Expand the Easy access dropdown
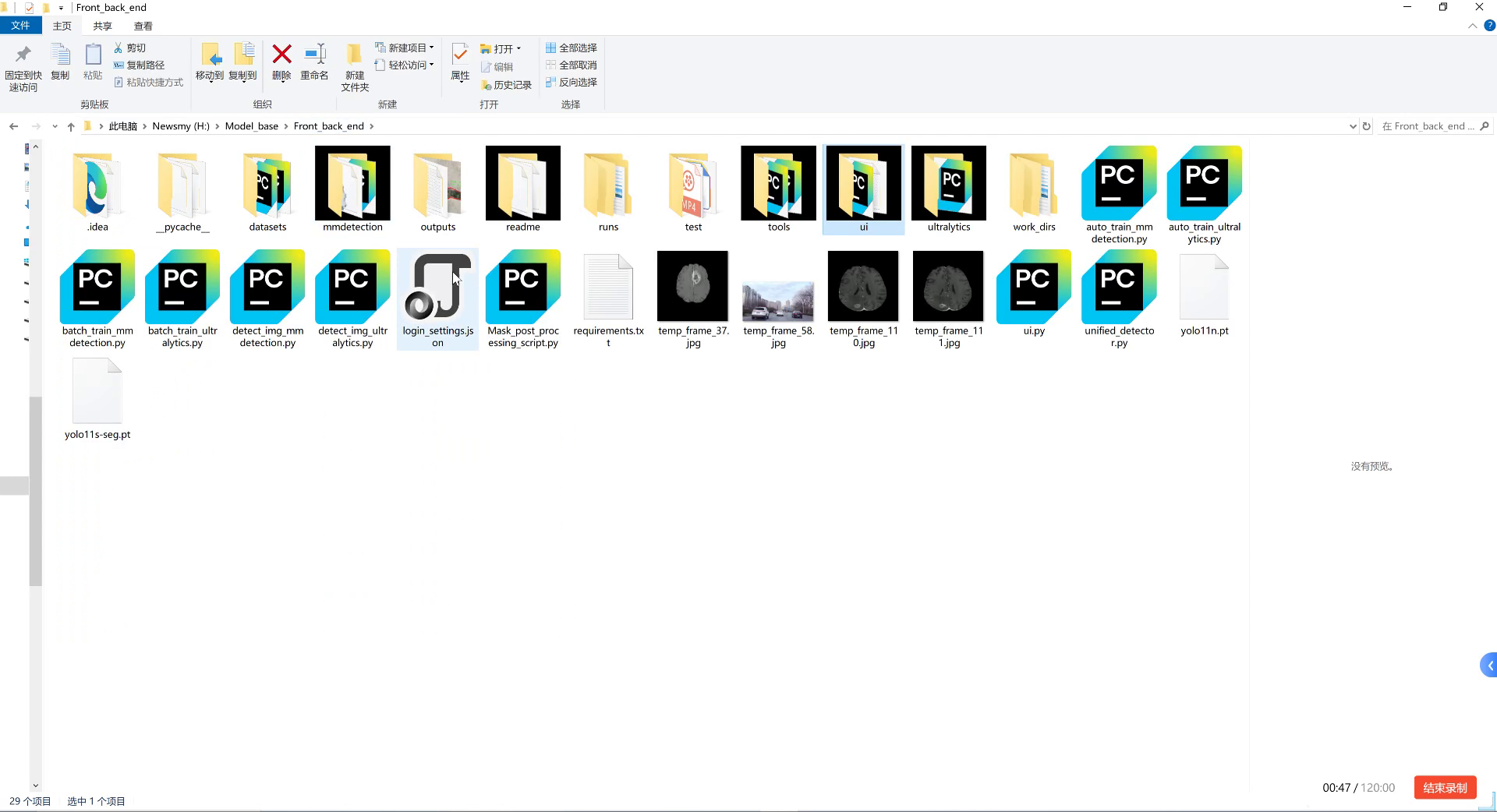This screenshot has height=812, width=1497. click(431, 65)
